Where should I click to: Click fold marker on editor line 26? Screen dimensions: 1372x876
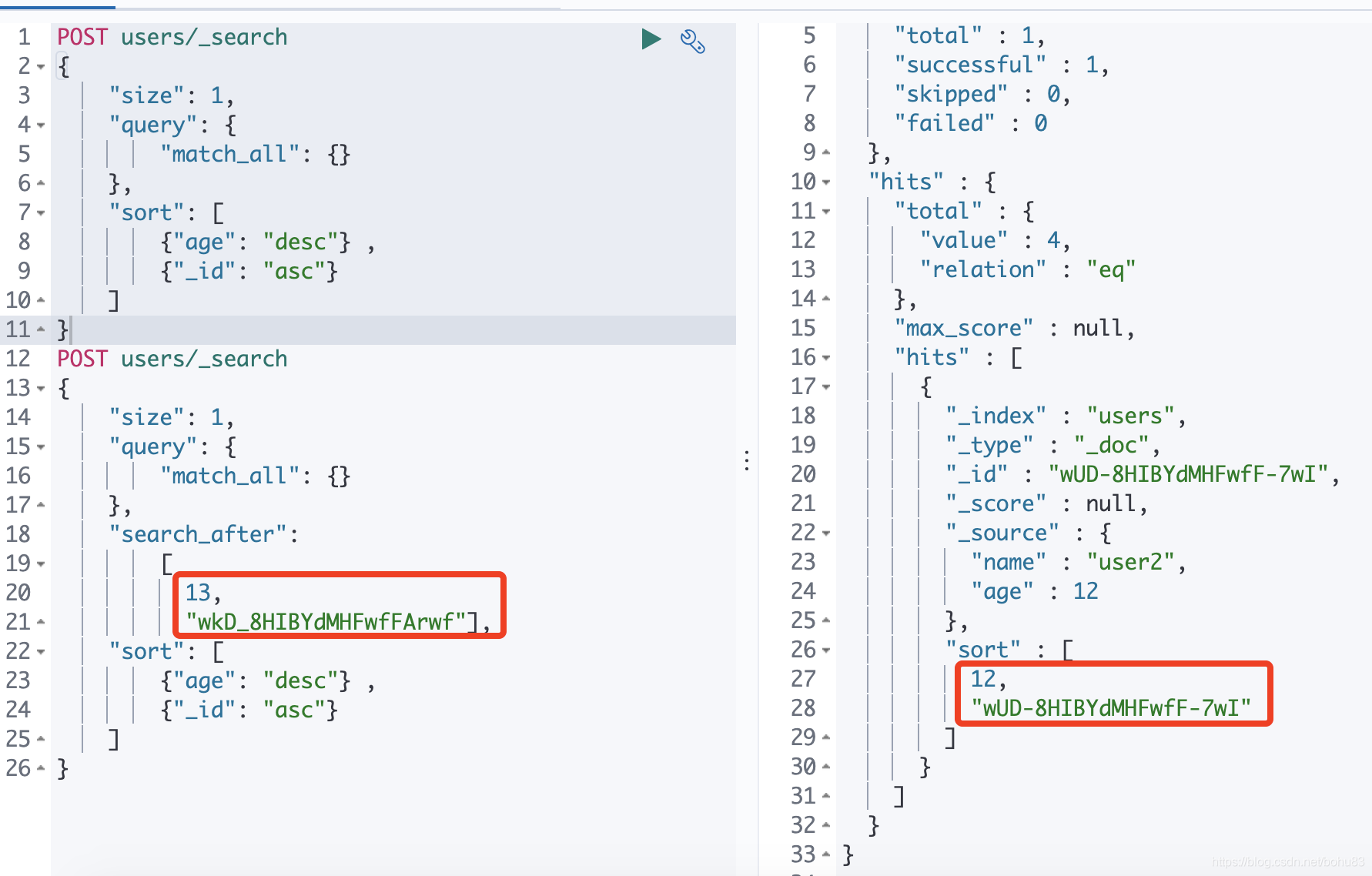[x=41, y=769]
